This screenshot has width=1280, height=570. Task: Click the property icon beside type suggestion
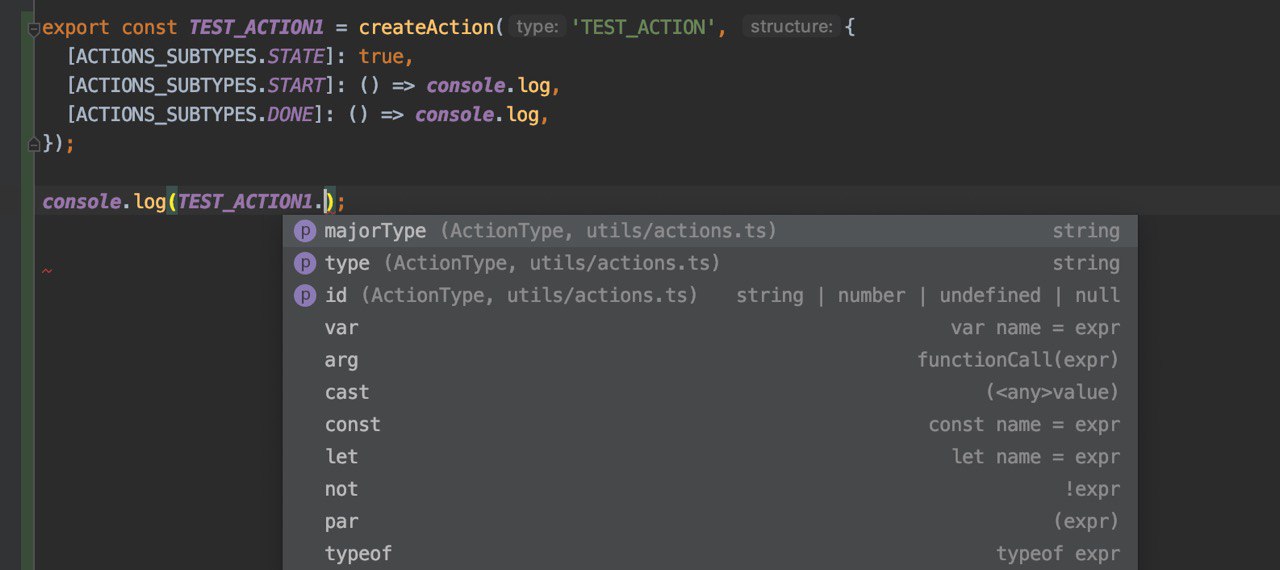point(304,264)
